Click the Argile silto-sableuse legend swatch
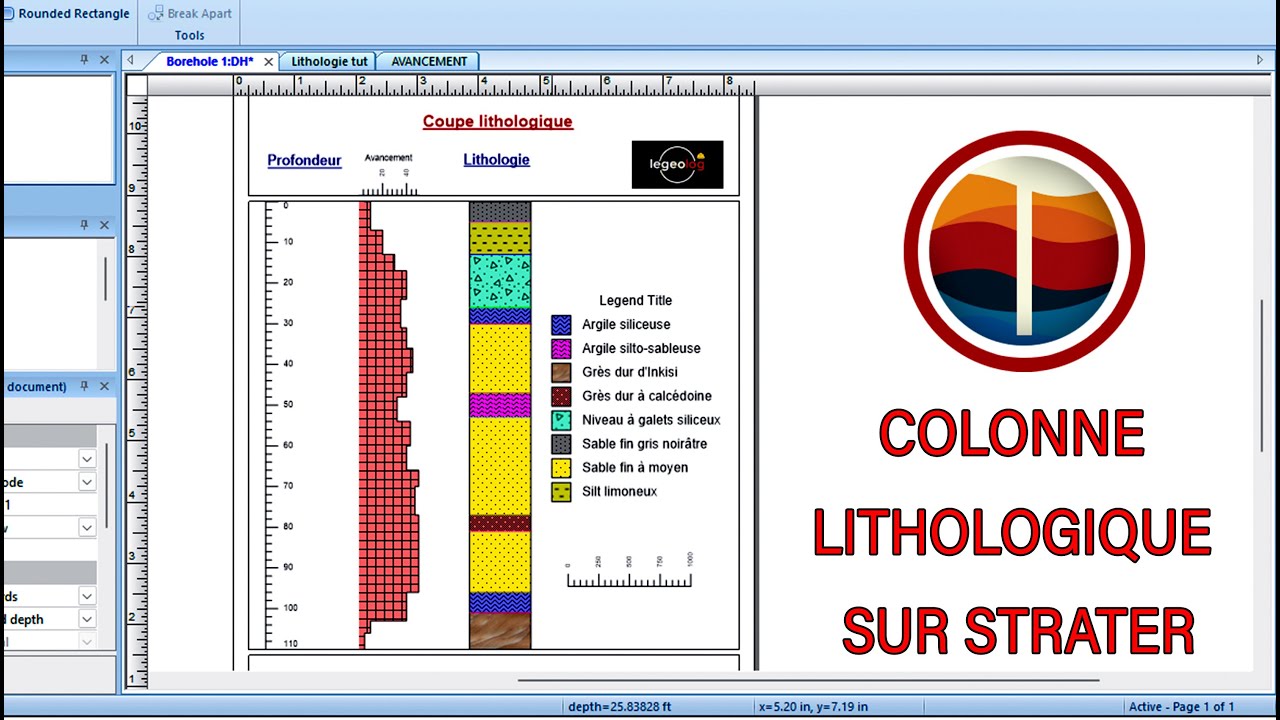 (561, 349)
